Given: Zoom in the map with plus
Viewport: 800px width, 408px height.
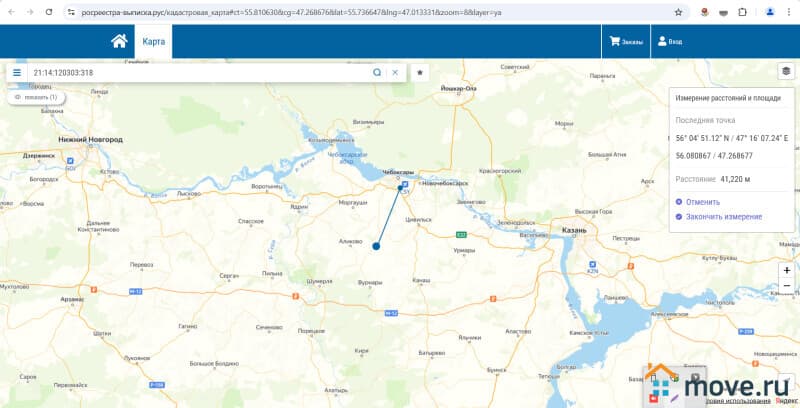Looking at the screenshot, I should coord(787,270).
